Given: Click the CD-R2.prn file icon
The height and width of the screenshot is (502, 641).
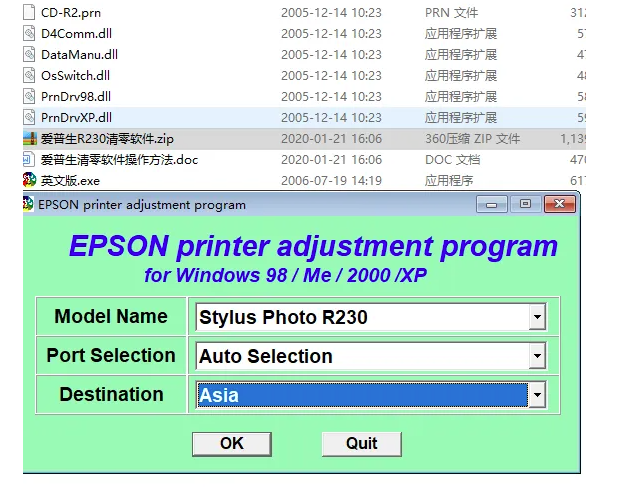Looking at the screenshot, I should (29, 12).
